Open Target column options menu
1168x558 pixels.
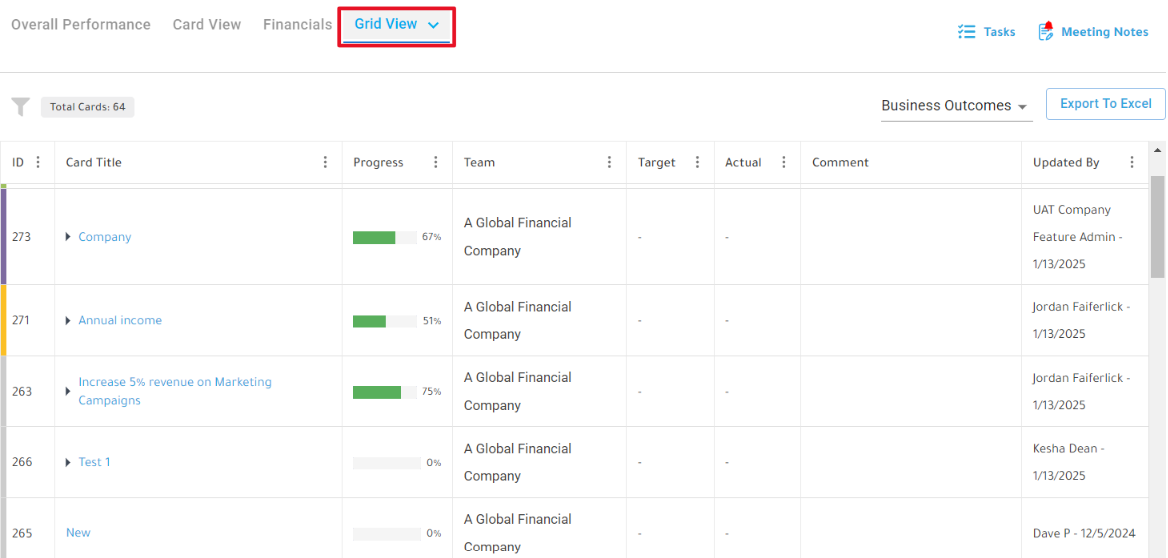697,162
